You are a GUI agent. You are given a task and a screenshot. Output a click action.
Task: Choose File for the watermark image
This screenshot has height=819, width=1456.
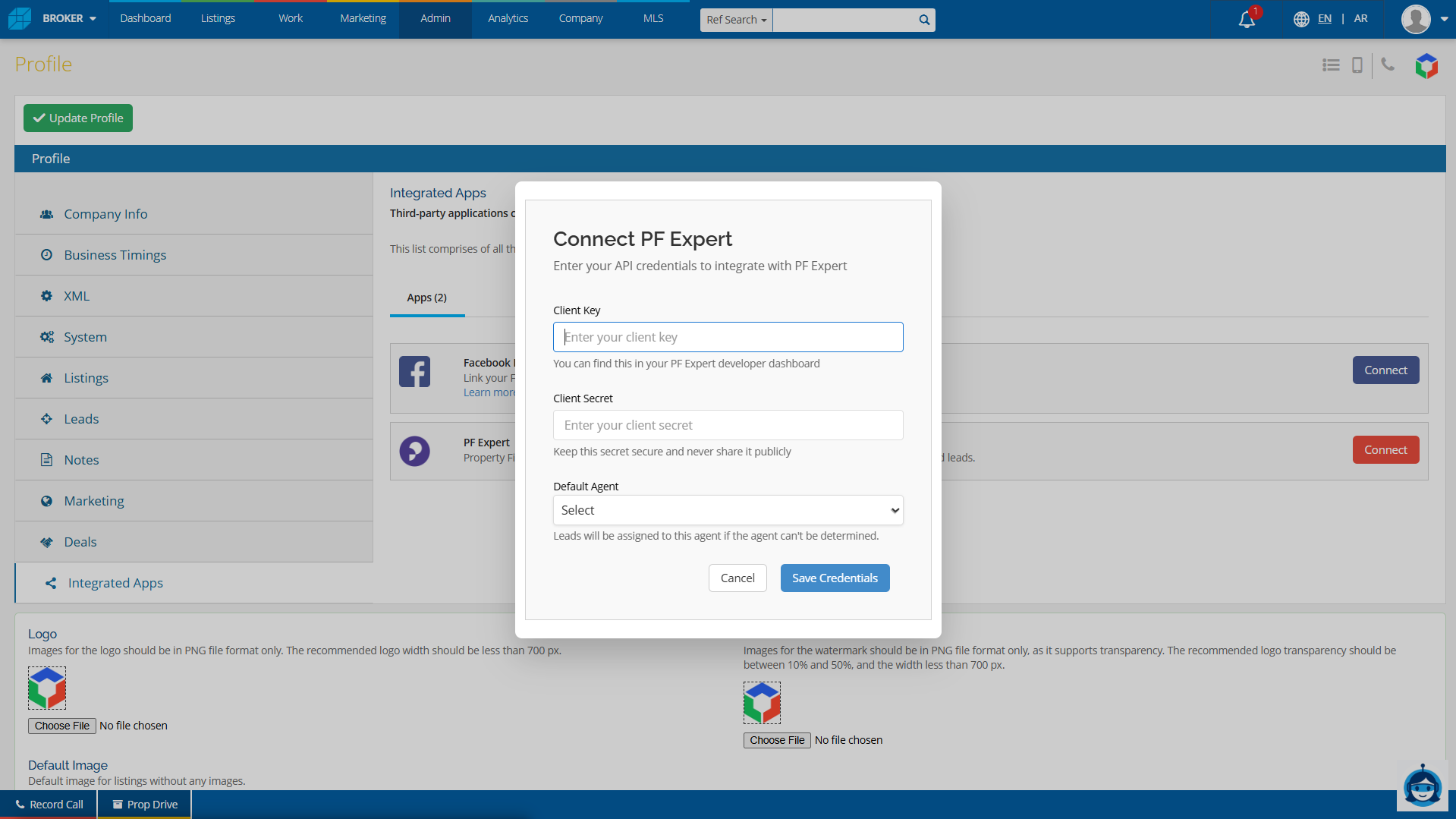(x=777, y=740)
